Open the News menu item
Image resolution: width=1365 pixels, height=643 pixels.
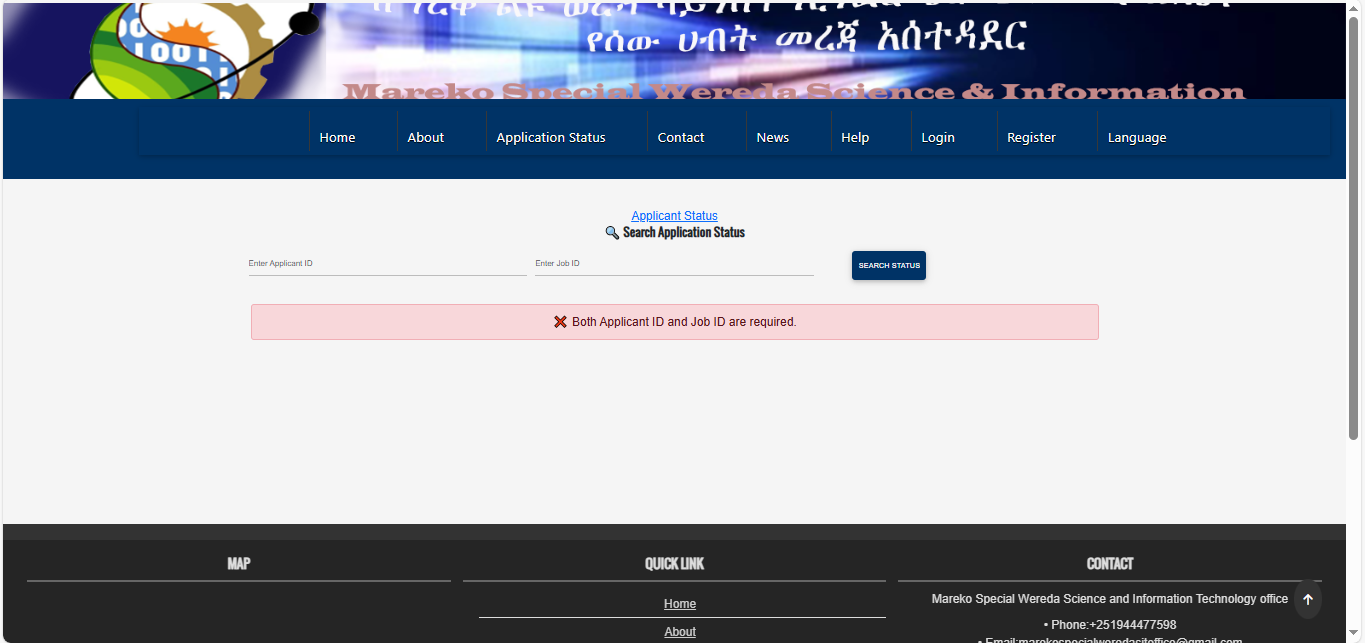coord(772,137)
